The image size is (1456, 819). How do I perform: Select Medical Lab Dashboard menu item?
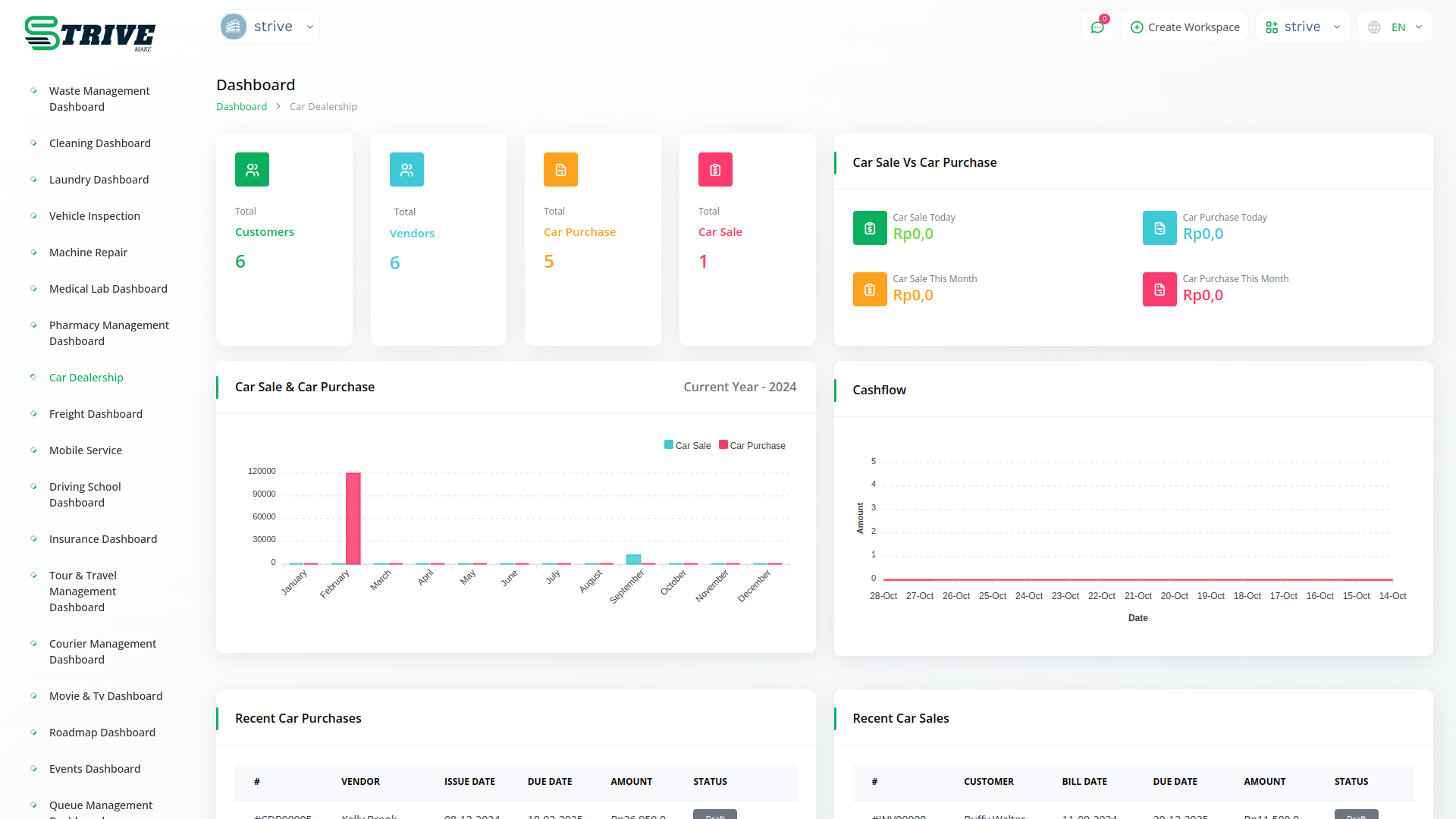pos(108,289)
